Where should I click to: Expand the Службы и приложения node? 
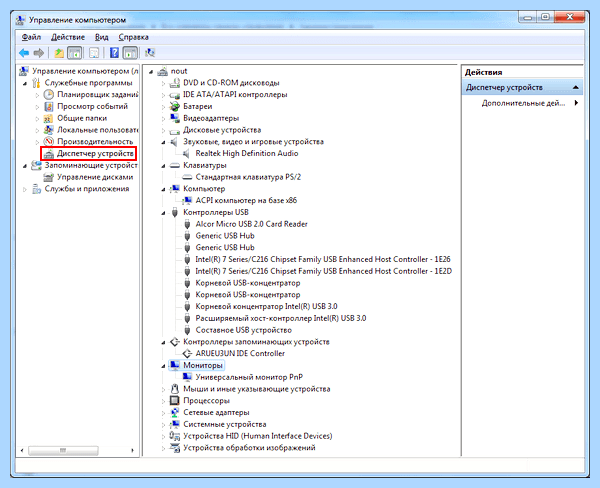click(25, 189)
